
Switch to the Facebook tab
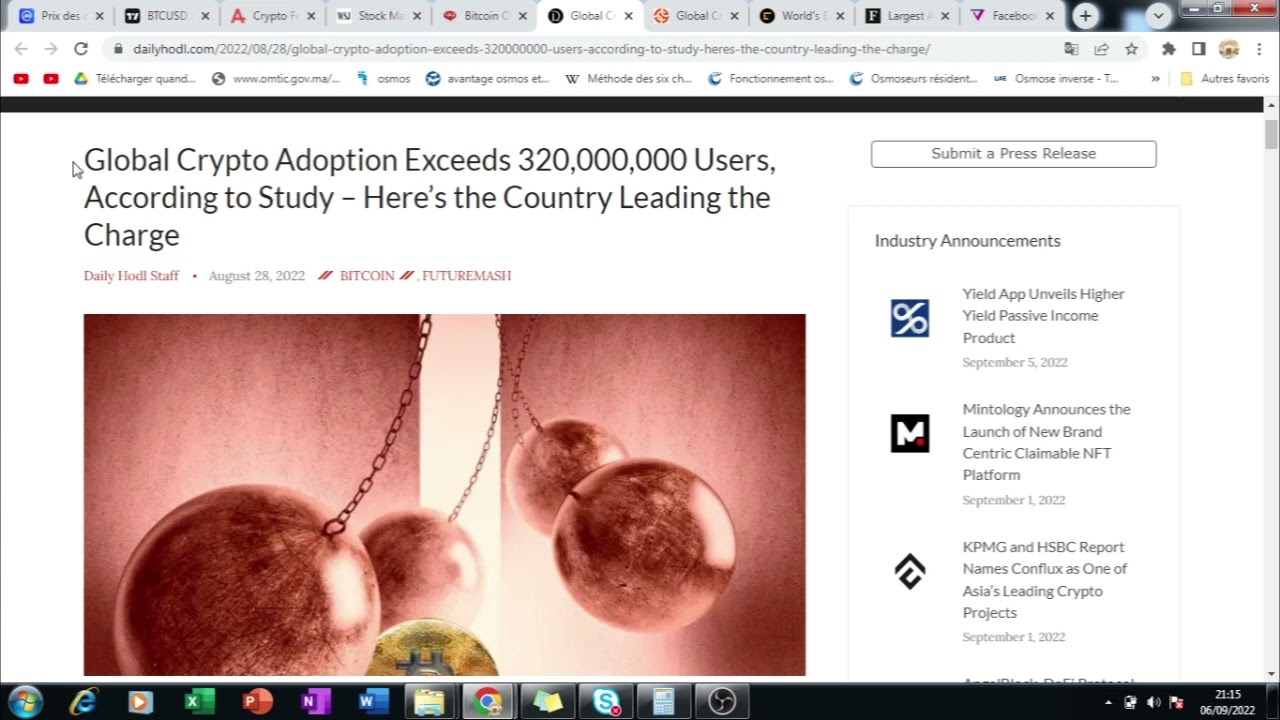(x=1012, y=16)
